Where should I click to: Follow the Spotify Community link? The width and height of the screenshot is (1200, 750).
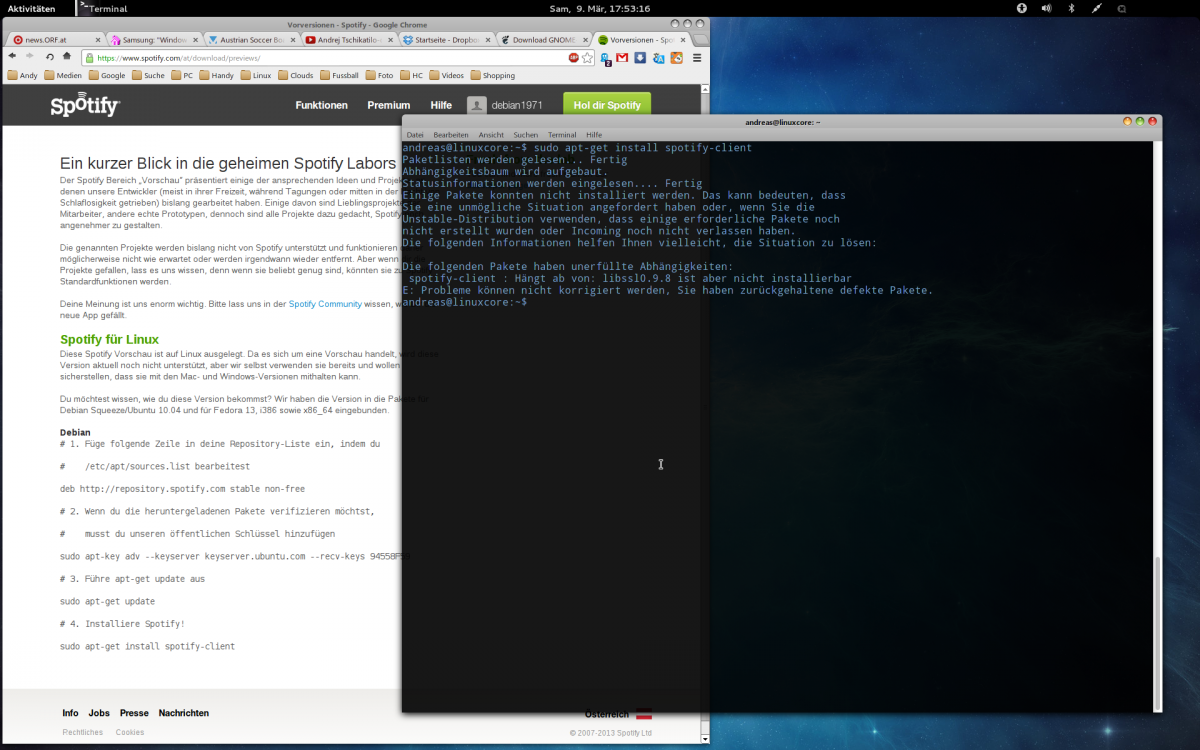(325, 303)
